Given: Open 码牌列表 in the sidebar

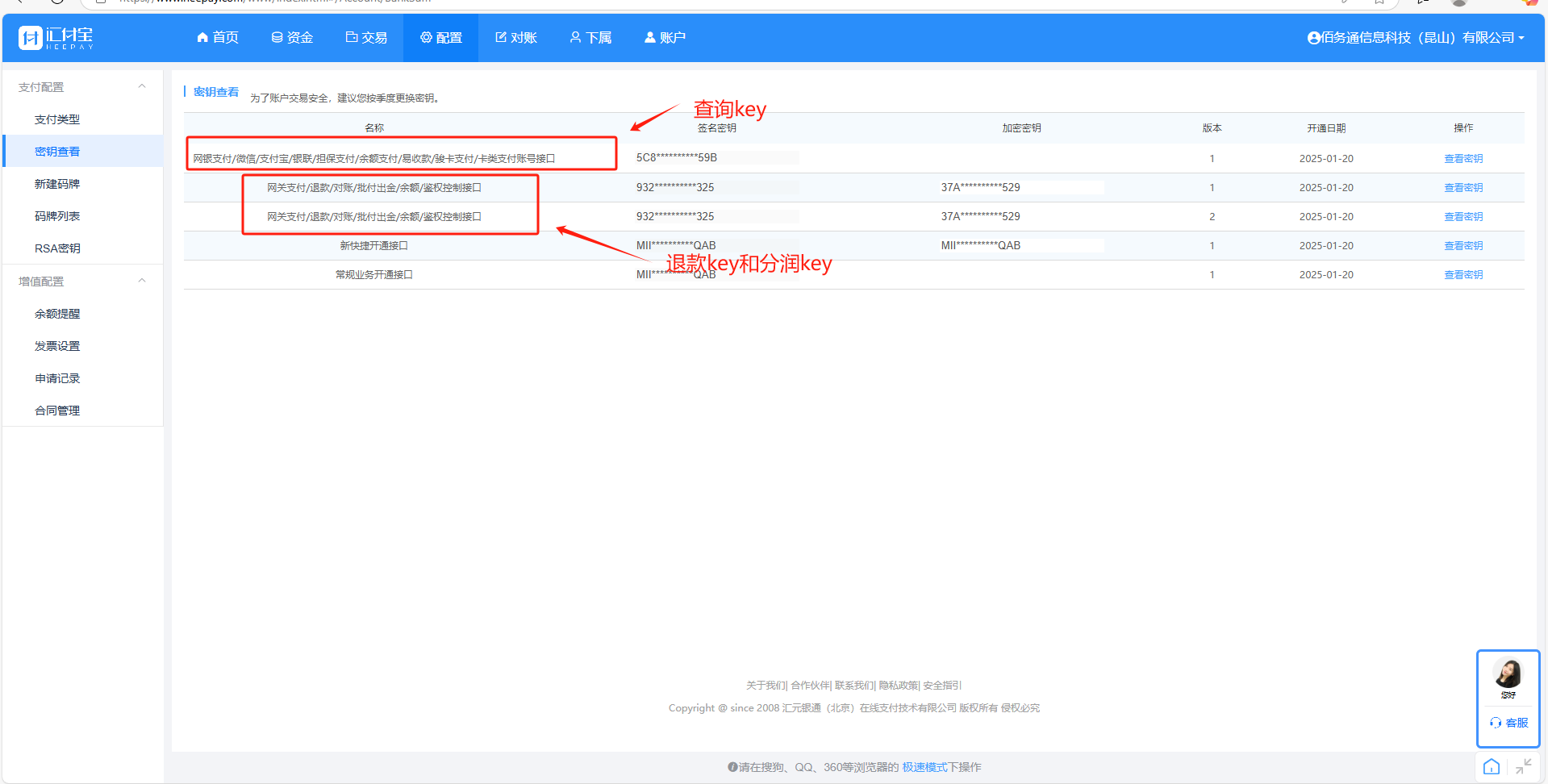Looking at the screenshot, I should point(57,216).
